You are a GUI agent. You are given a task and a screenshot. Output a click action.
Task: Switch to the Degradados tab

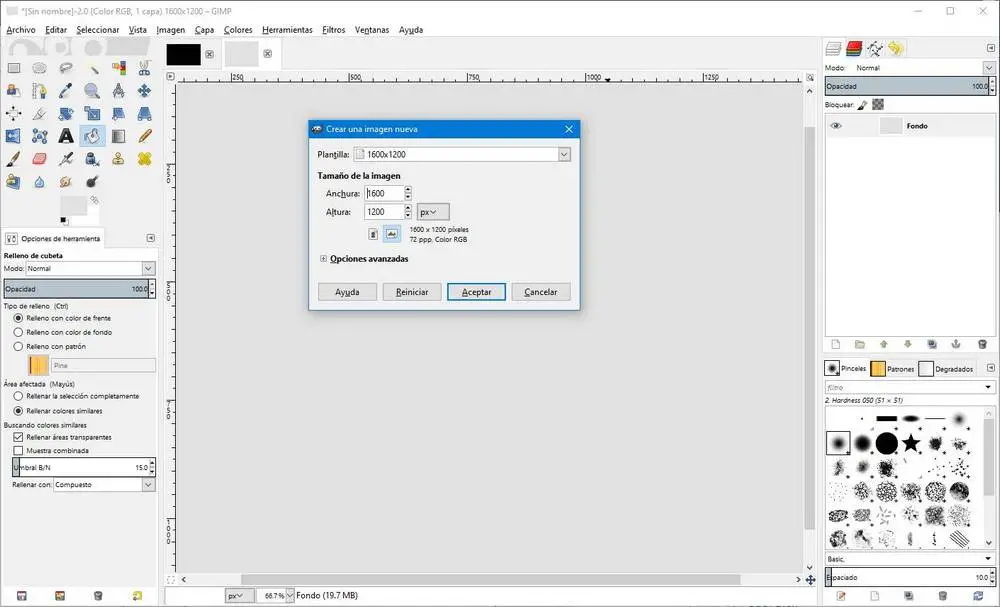tap(946, 369)
